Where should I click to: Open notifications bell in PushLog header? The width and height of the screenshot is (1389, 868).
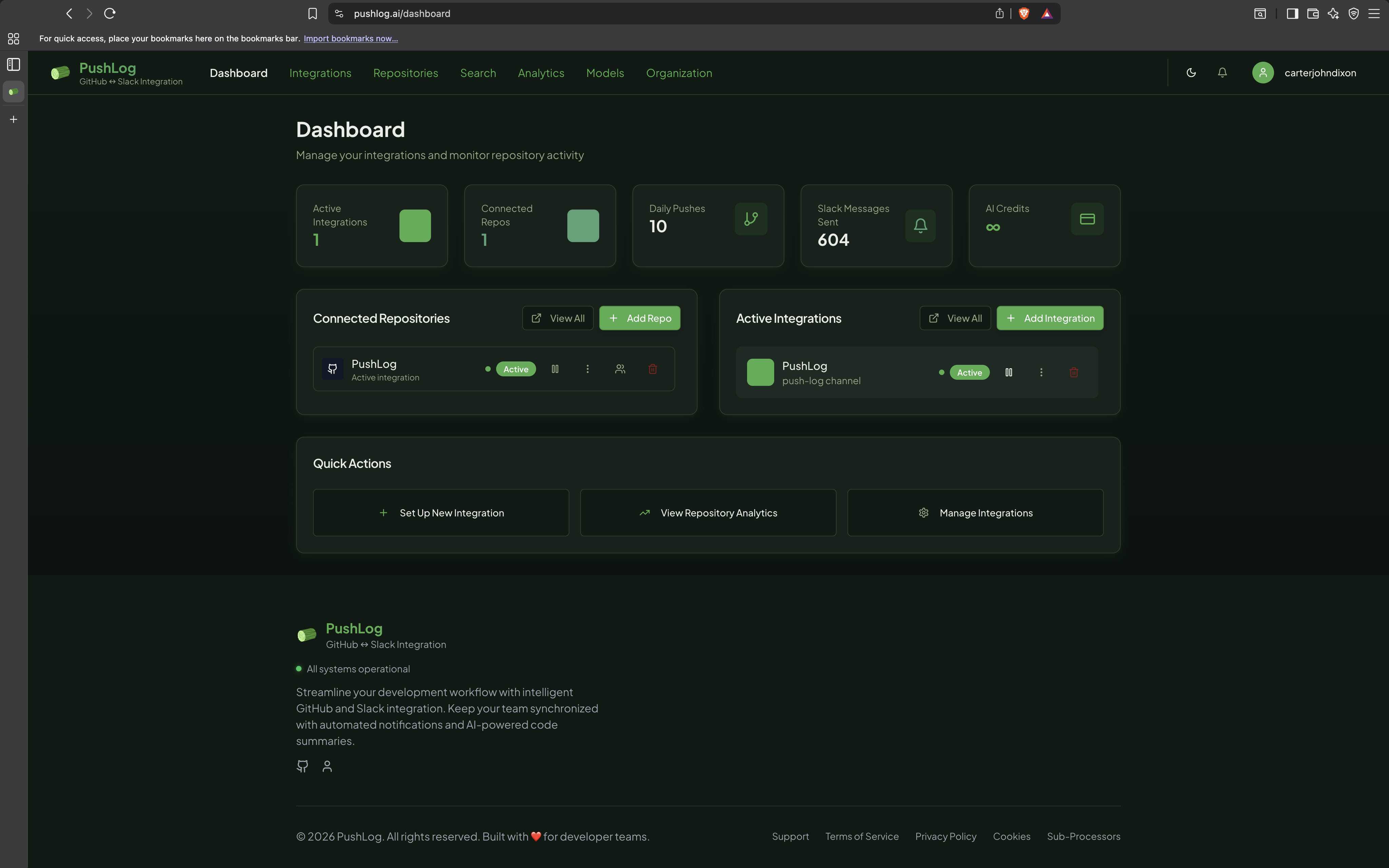coord(1222,73)
